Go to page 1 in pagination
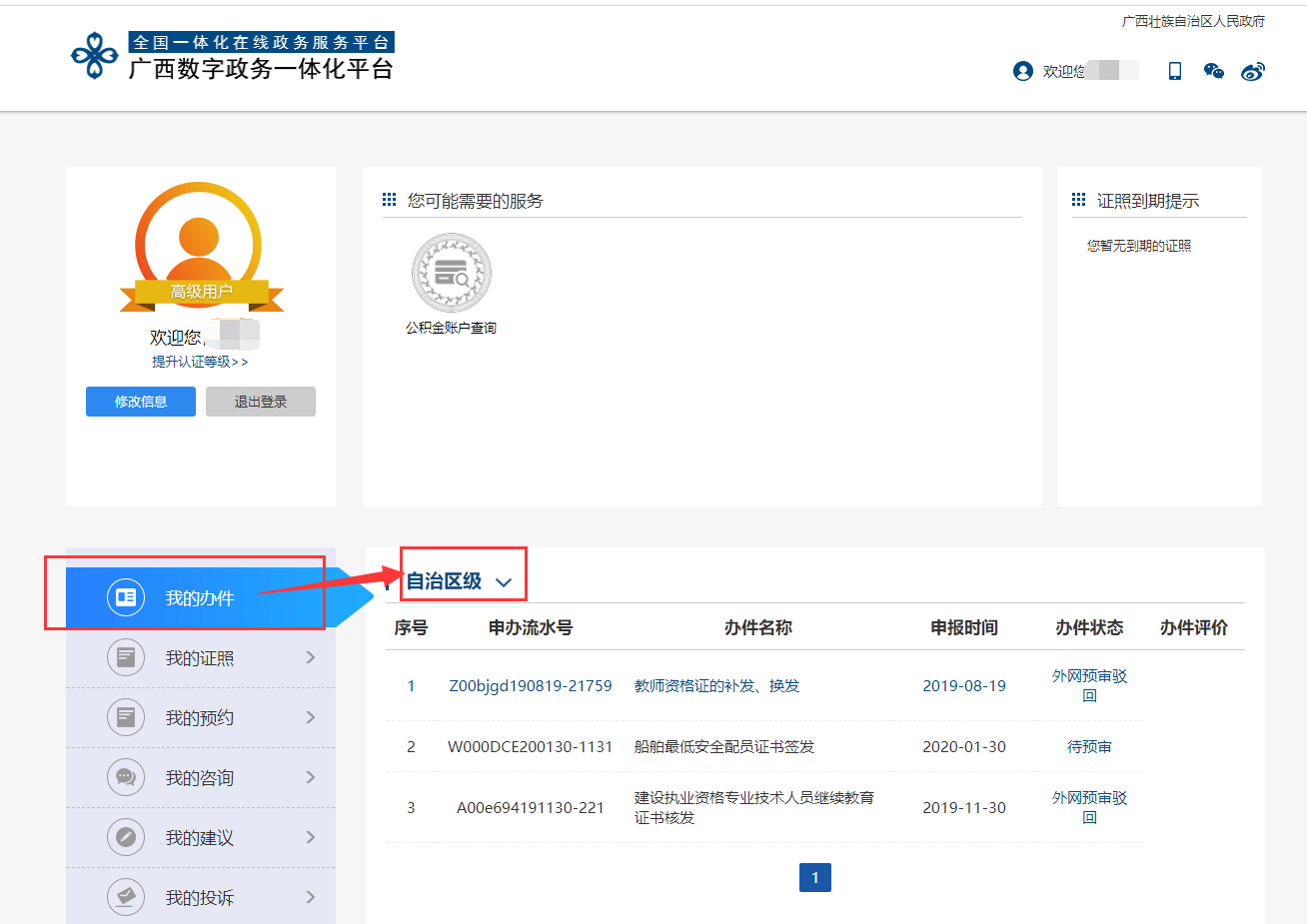The width and height of the screenshot is (1307, 924). [x=815, y=878]
